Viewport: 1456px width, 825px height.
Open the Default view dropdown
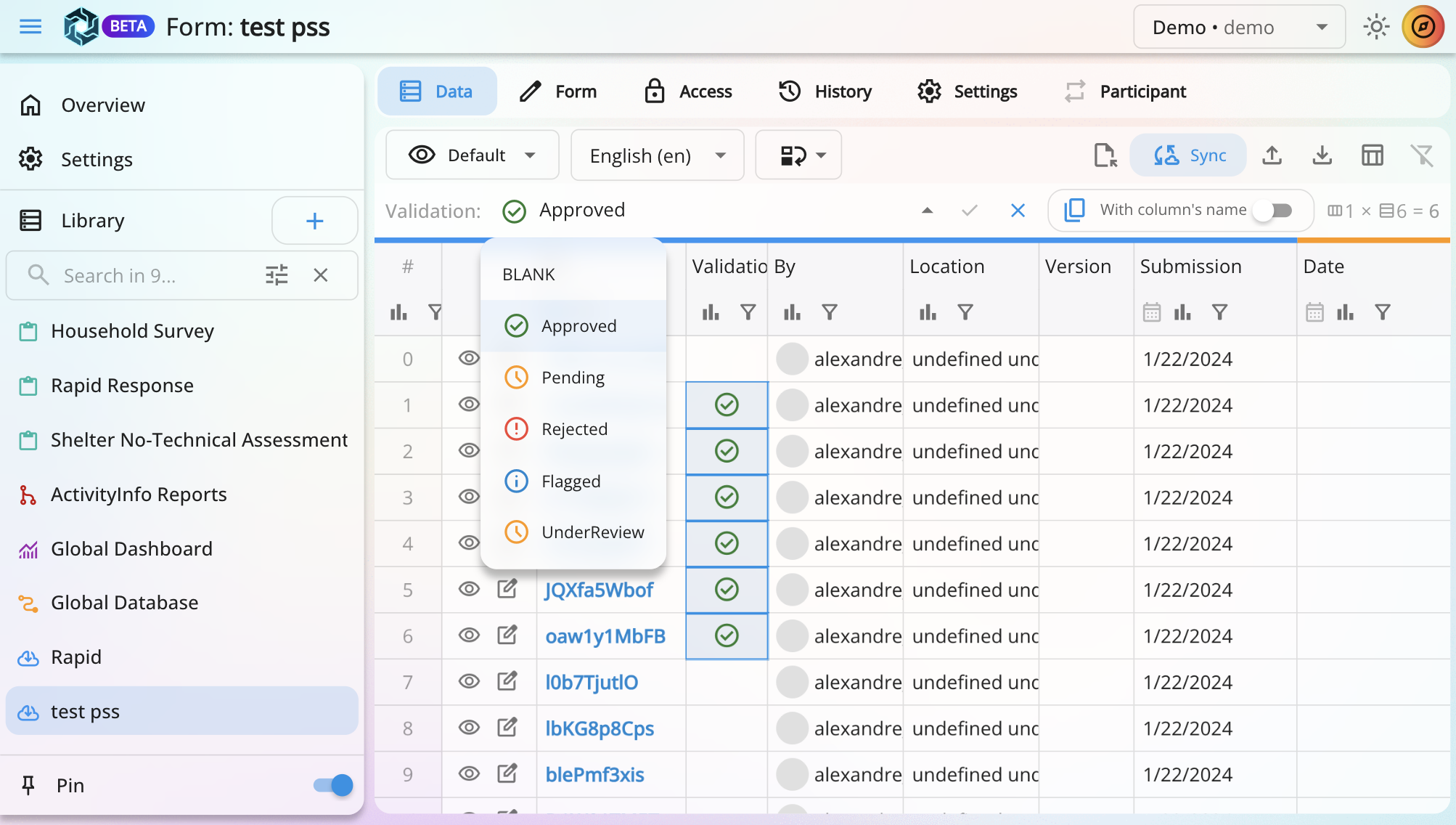pos(473,155)
